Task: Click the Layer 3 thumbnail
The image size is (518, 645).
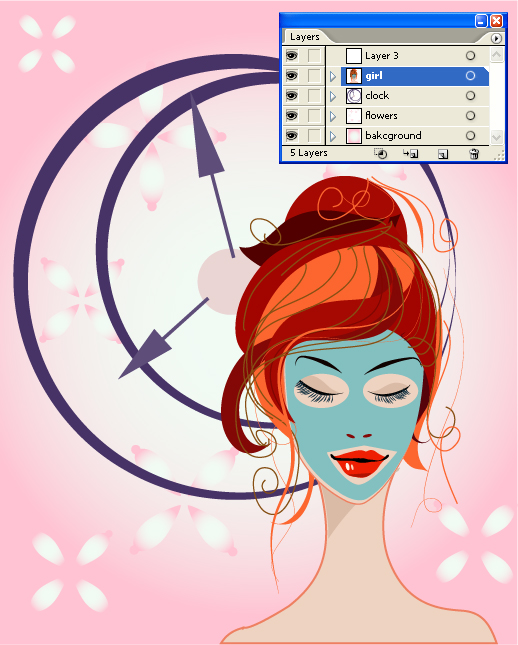Action: tap(353, 56)
